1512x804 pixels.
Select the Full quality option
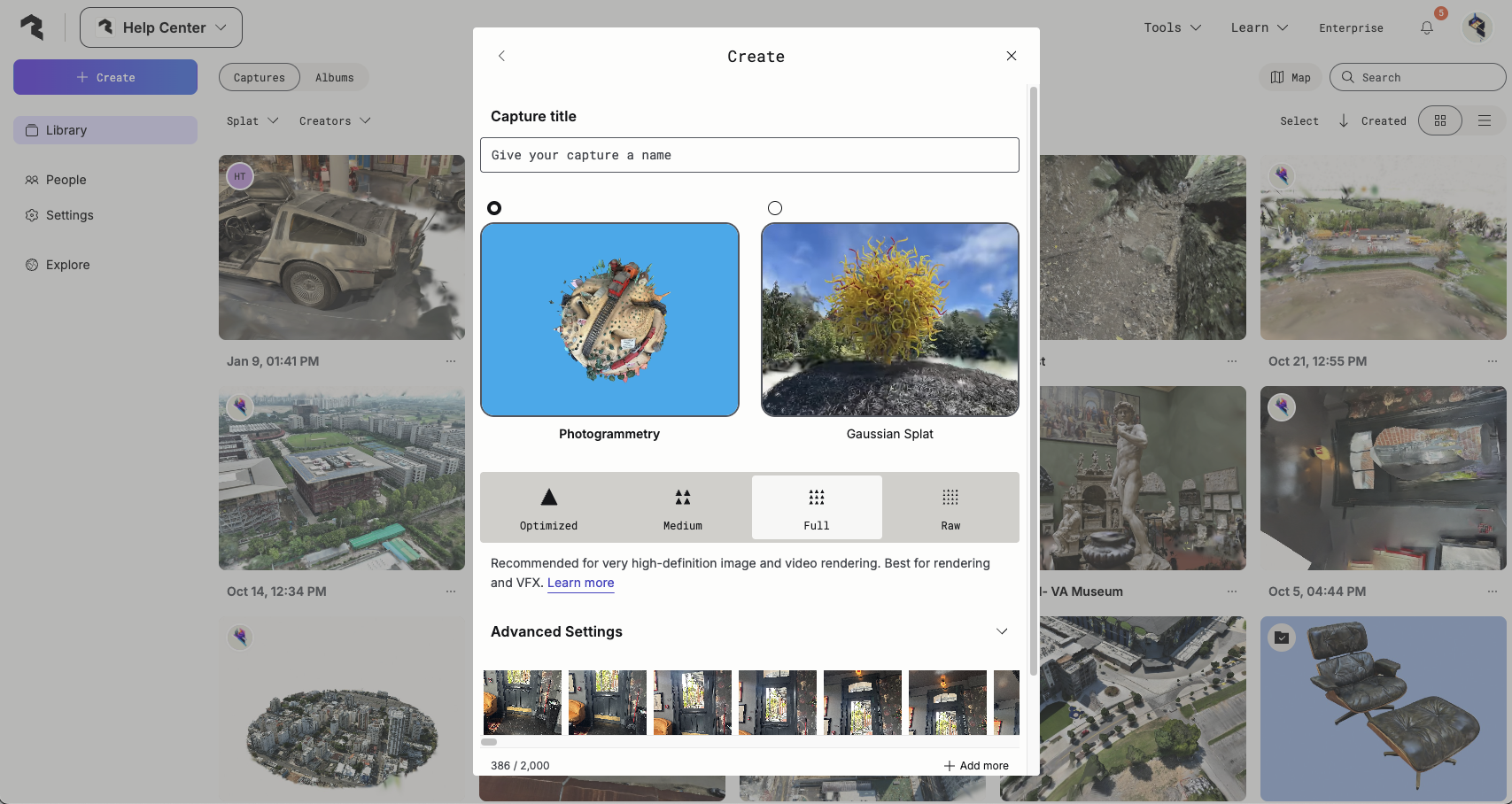[x=816, y=507]
